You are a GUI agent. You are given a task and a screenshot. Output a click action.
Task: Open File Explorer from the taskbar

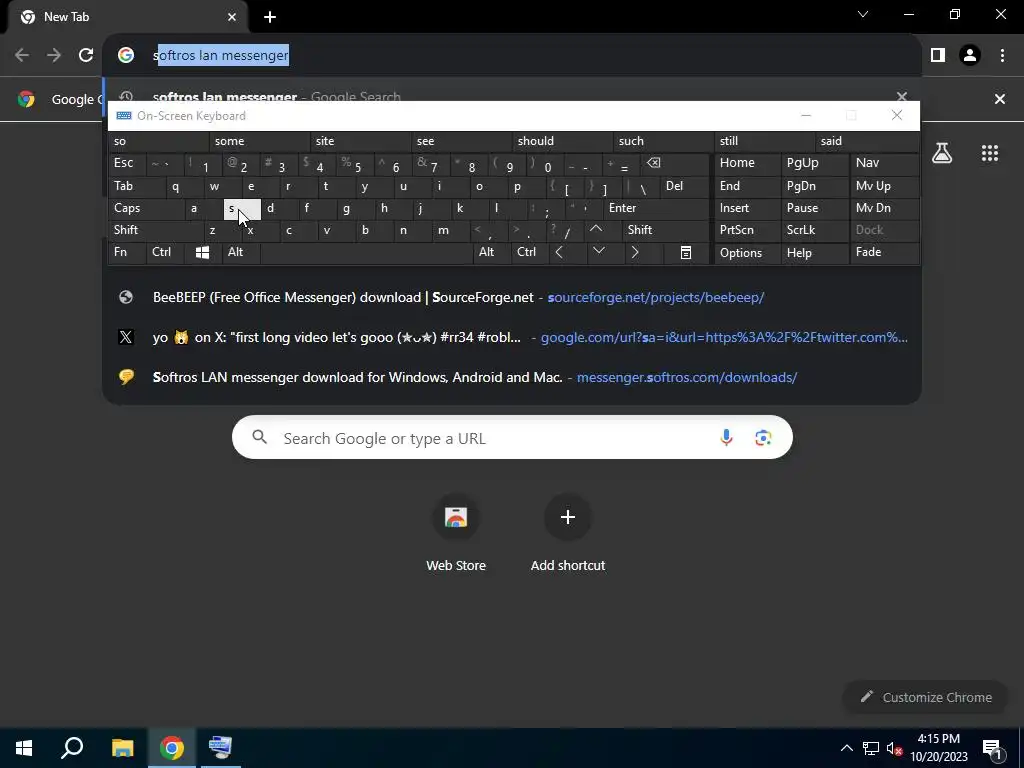122,748
